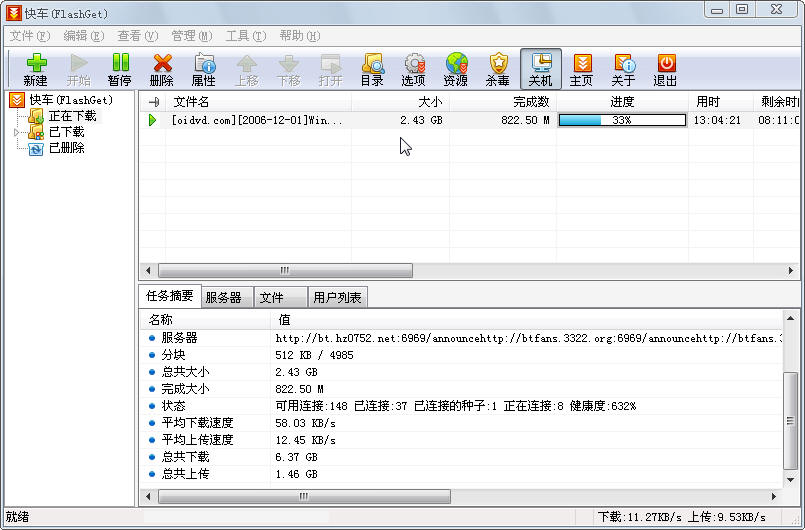Click the summary pane scroll-up arrow
The image size is (805, 530).
pyautogui.click(x=791, y=318)
